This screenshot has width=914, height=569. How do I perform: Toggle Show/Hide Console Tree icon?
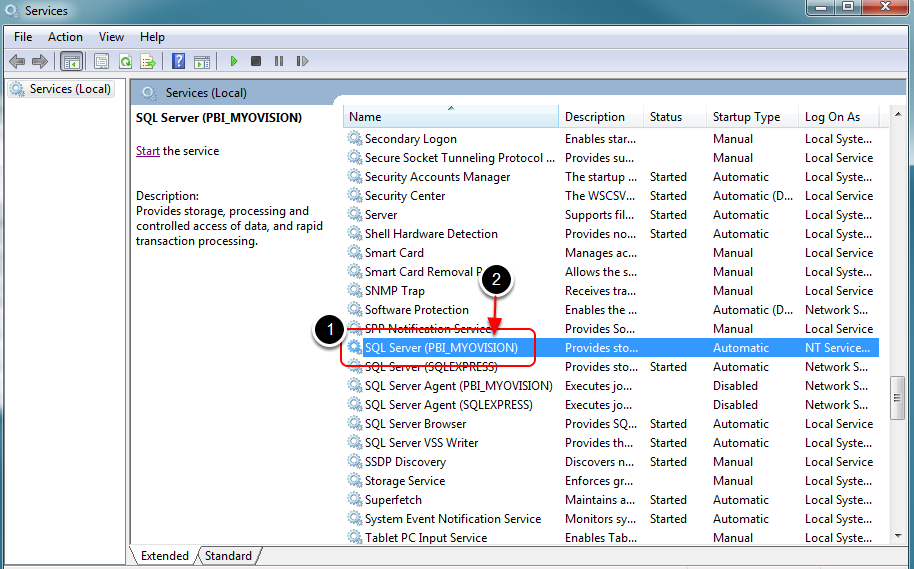[71, 61]
